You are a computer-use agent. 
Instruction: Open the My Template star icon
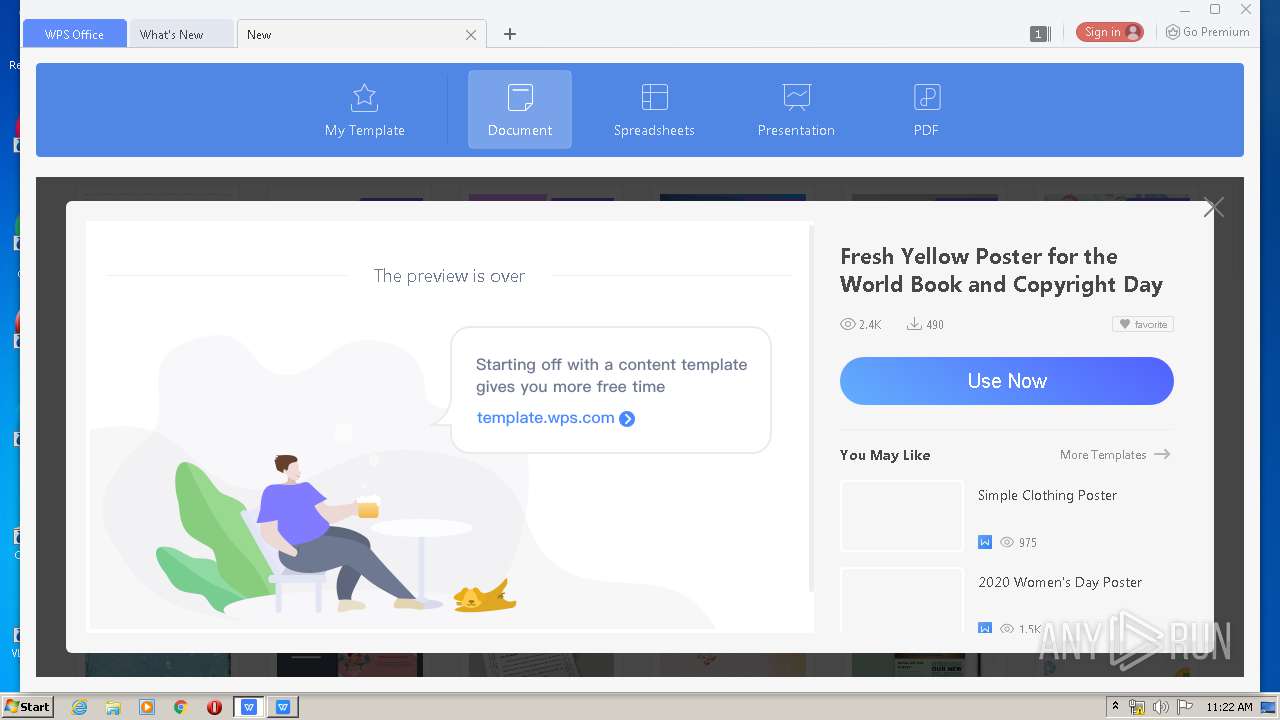[364, 98]
